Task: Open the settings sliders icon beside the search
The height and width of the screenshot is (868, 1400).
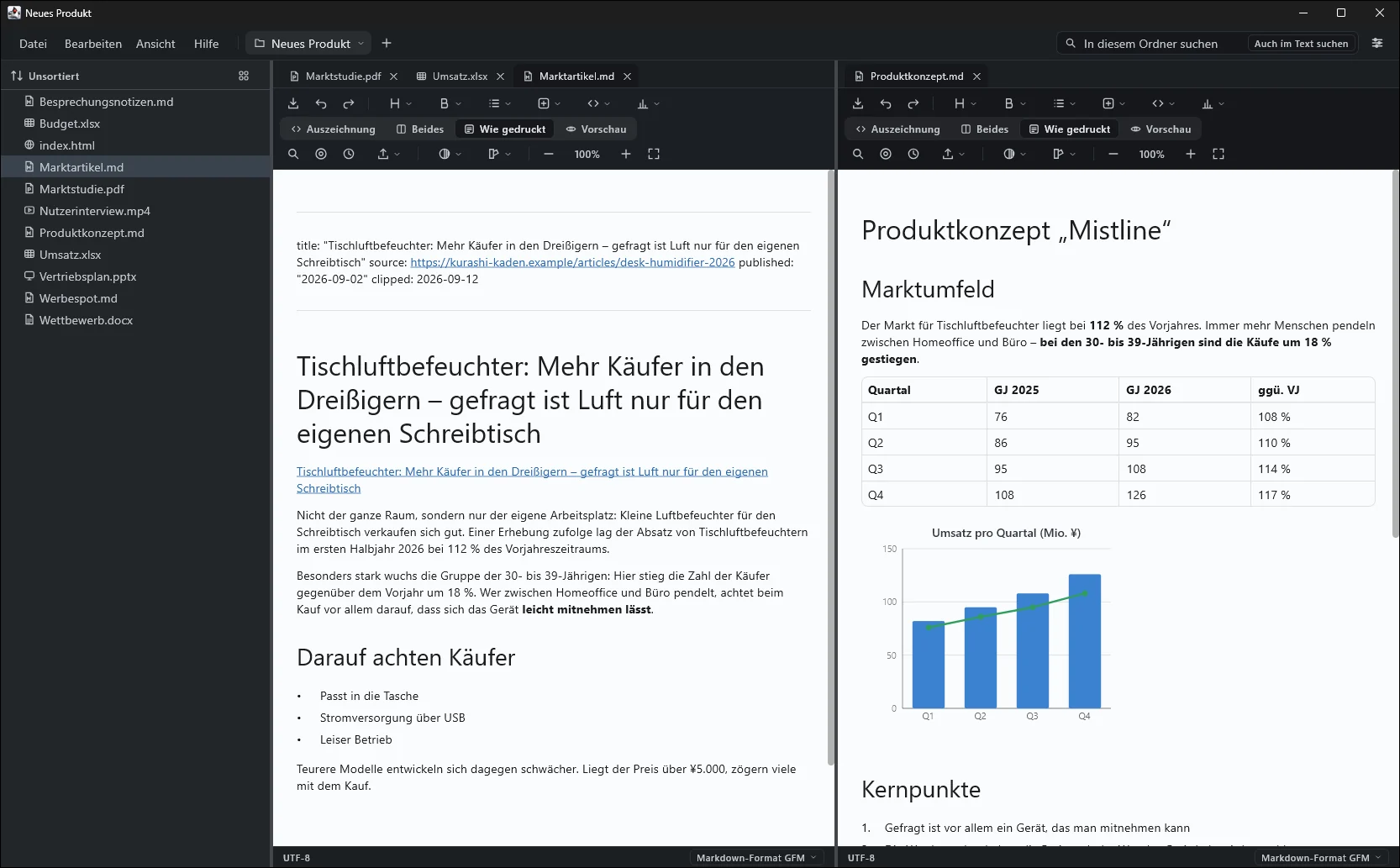Action: pos(1377,43)
